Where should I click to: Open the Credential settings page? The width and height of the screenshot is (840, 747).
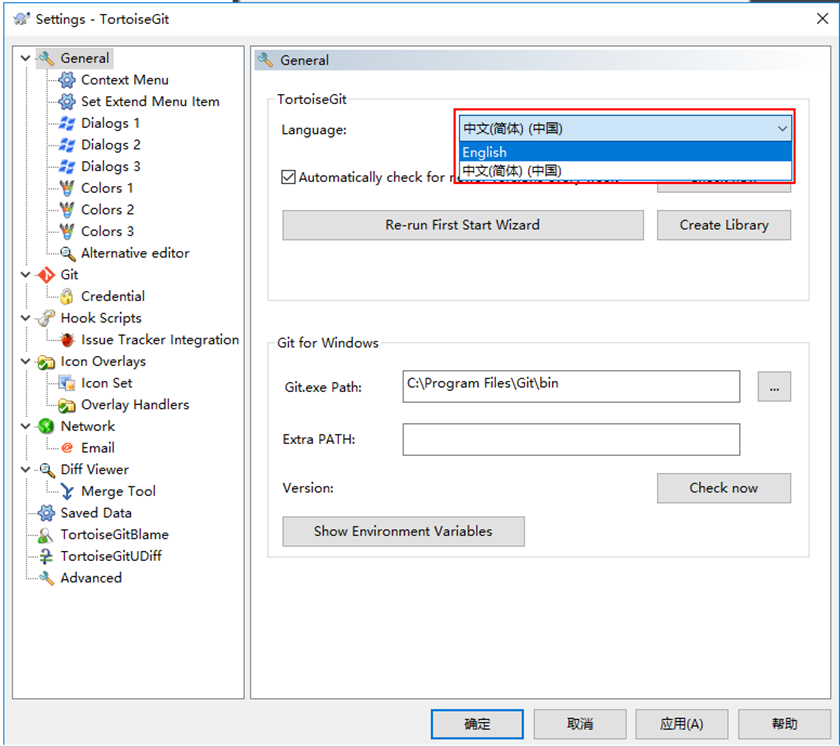point(112,296)
